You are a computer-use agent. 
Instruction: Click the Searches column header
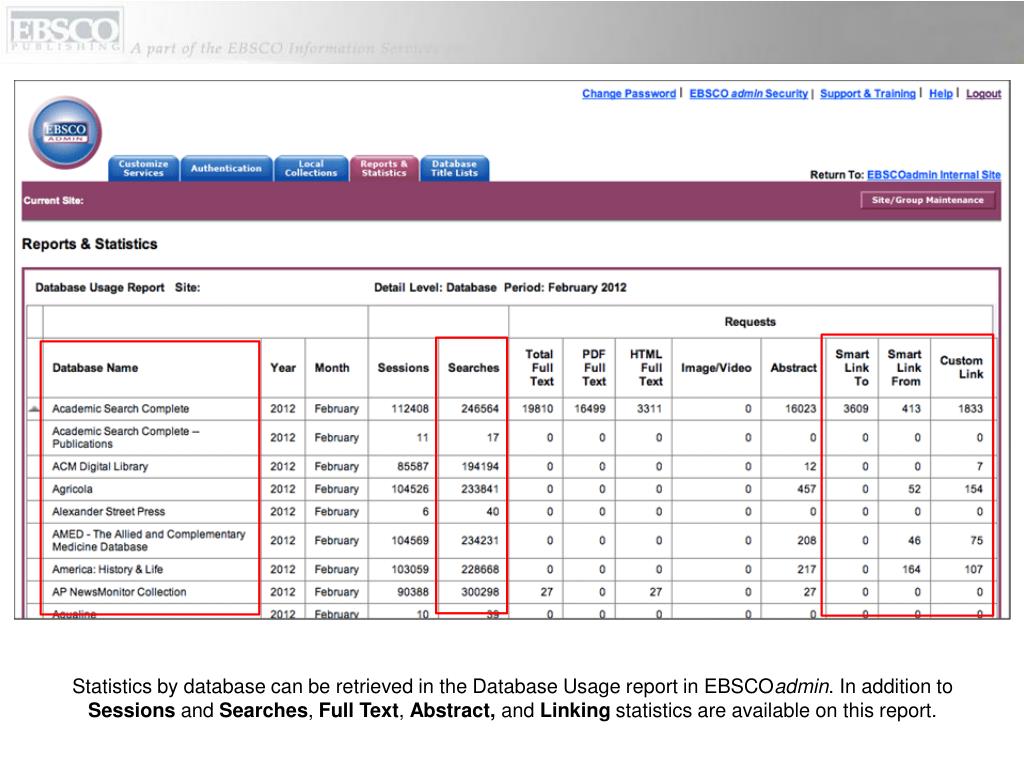(473, 368)
